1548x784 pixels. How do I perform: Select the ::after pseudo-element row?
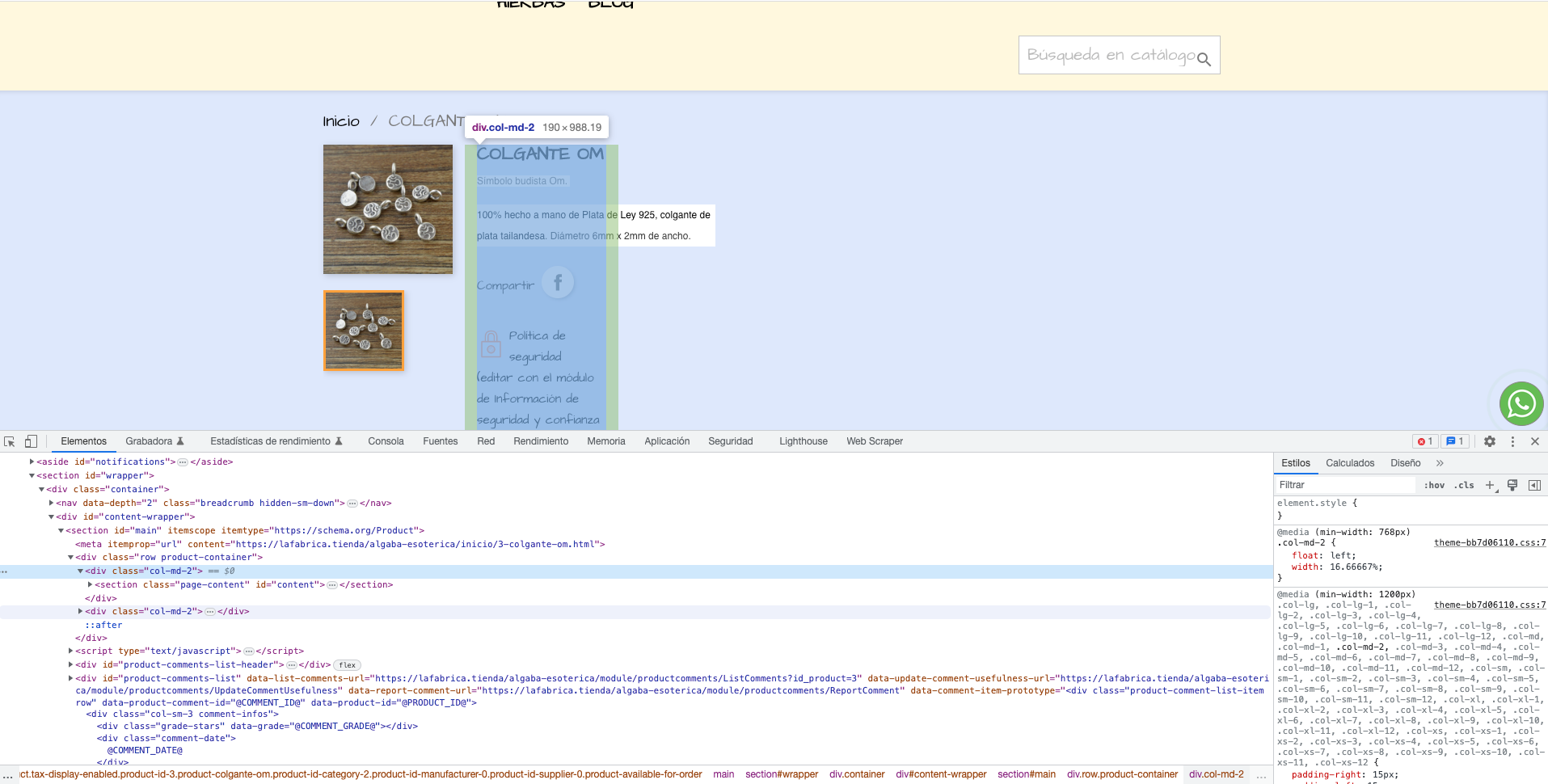coord(103,625)
